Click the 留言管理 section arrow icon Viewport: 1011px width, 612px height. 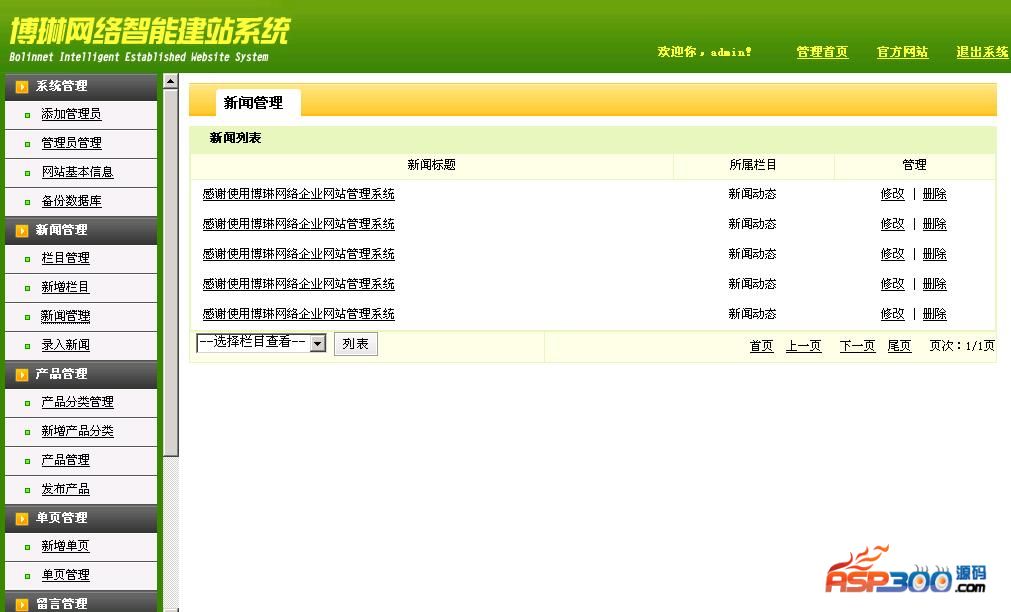click(x=22, y=604)
